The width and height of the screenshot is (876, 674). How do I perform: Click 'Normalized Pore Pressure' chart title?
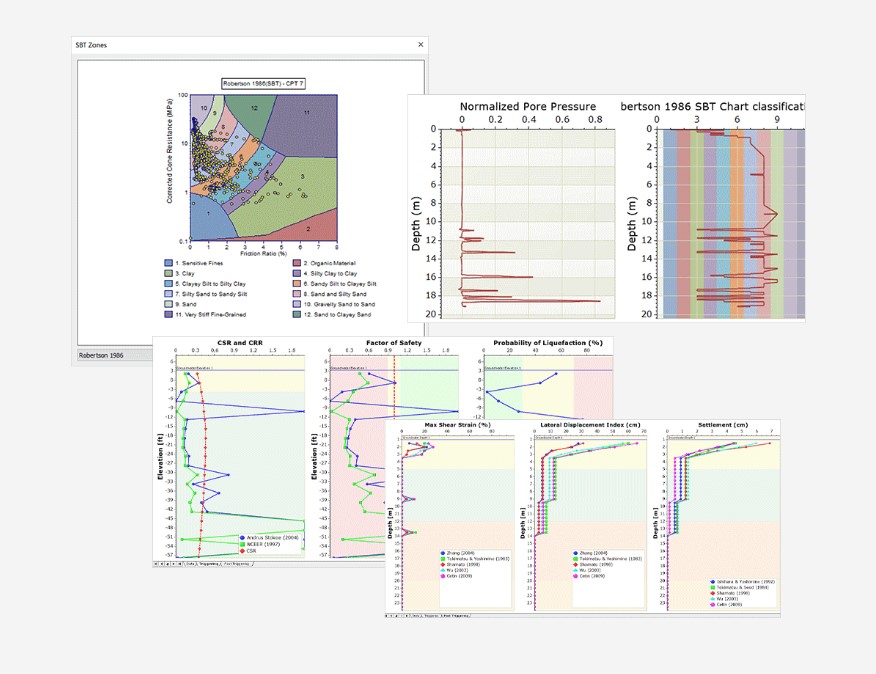point(527,106)
